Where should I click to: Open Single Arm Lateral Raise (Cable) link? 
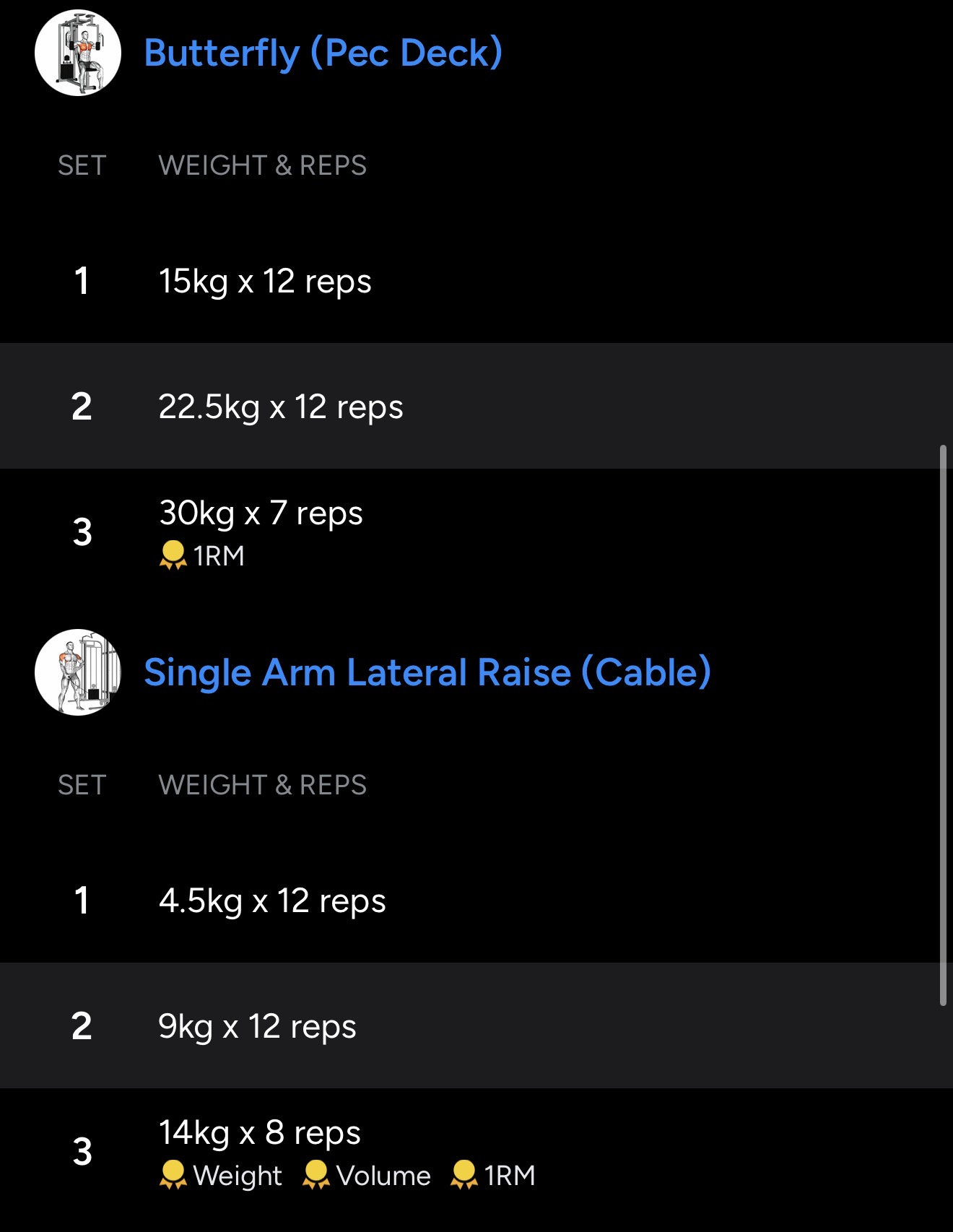[427, 672]
